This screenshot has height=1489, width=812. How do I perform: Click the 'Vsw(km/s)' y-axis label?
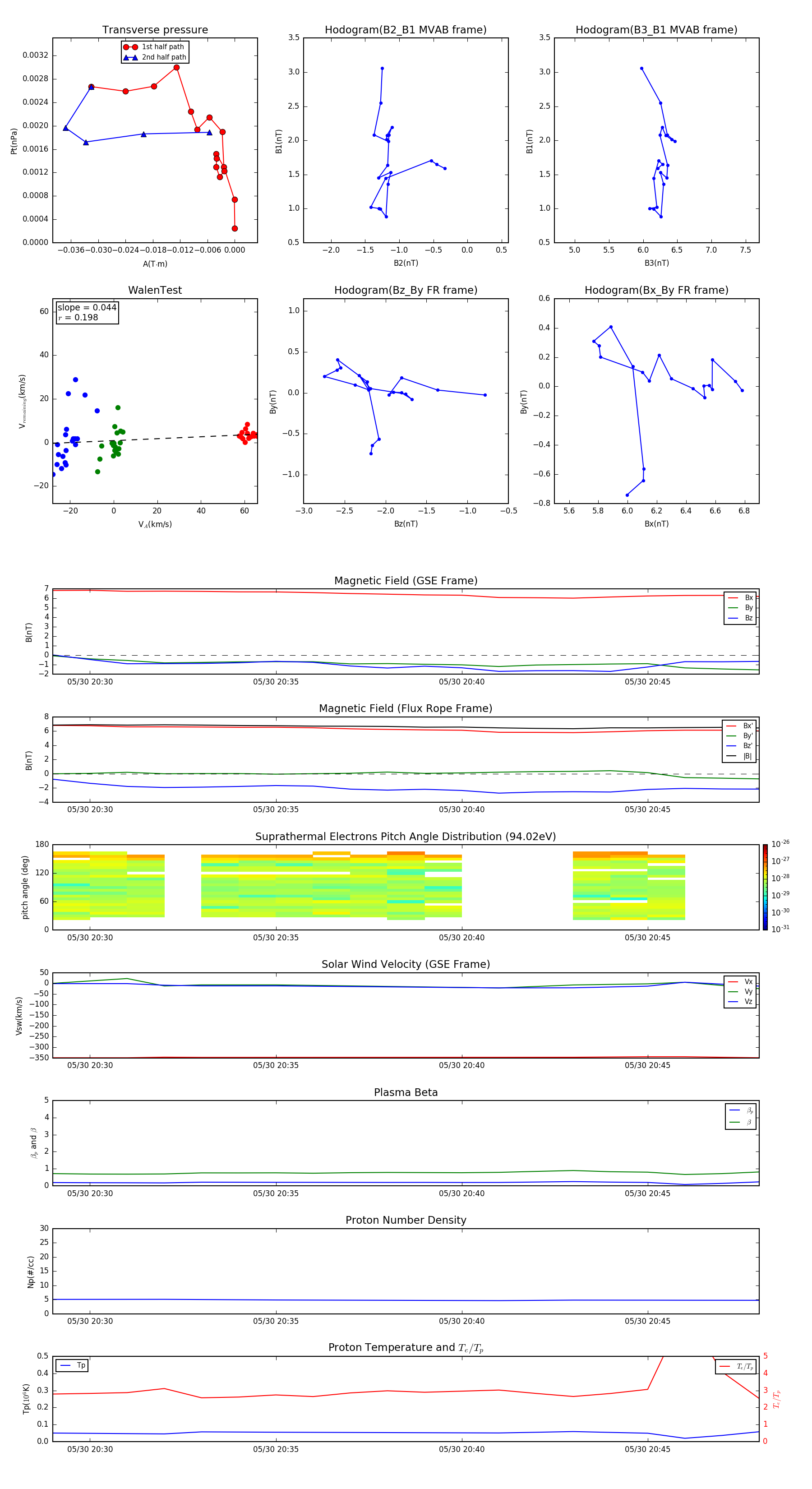pos(18,1016)
